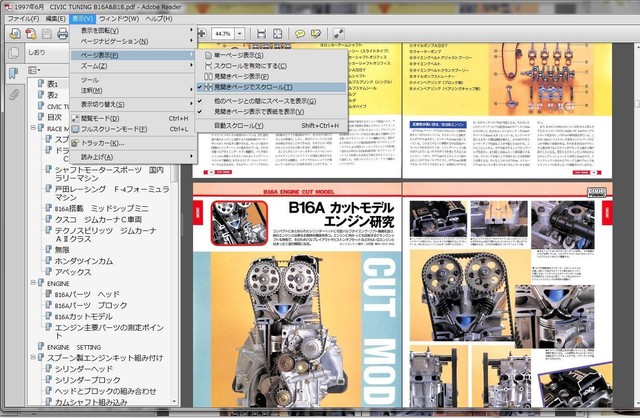Click the 単一ページ表示 page icon
Image resolution: width=640 pixels, height=418 pixels.
208,55
